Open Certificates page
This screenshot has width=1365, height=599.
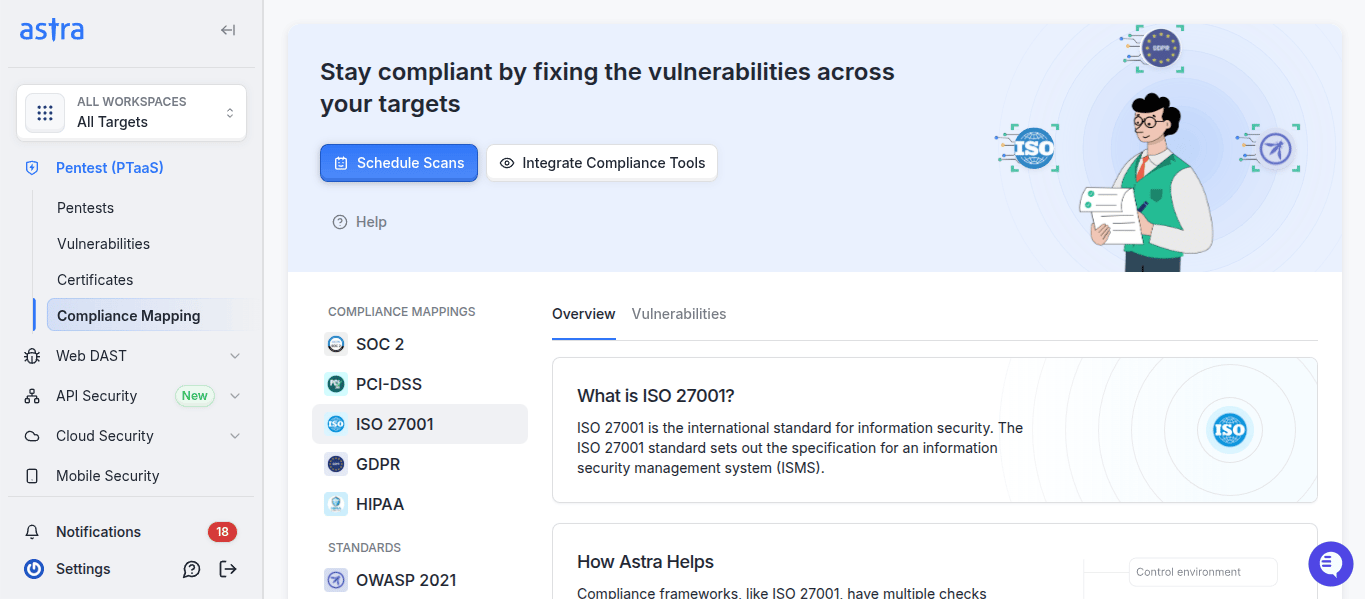[x=95, y=280]
